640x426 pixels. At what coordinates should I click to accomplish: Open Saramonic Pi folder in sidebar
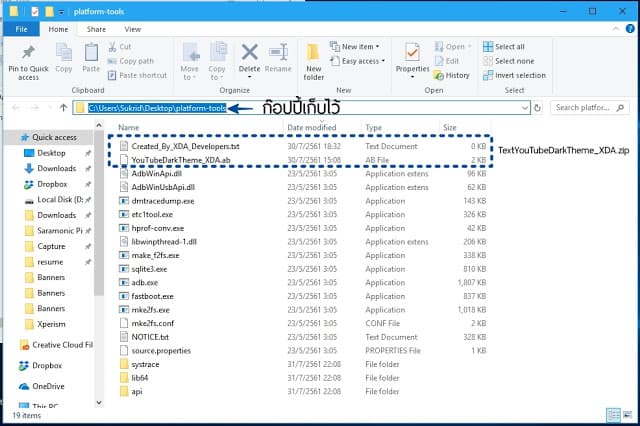60,231
